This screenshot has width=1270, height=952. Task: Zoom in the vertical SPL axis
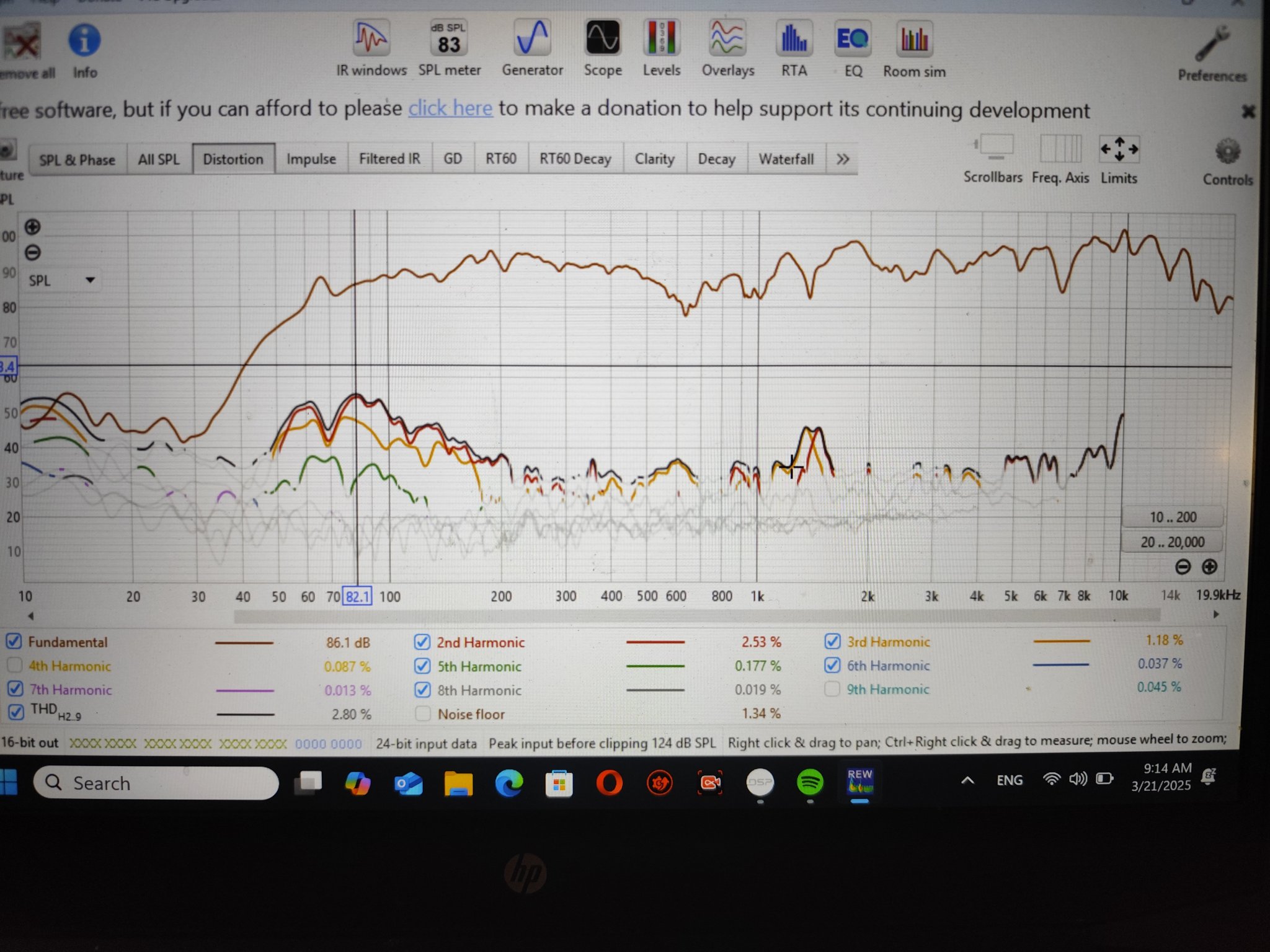tap(33, 227)
